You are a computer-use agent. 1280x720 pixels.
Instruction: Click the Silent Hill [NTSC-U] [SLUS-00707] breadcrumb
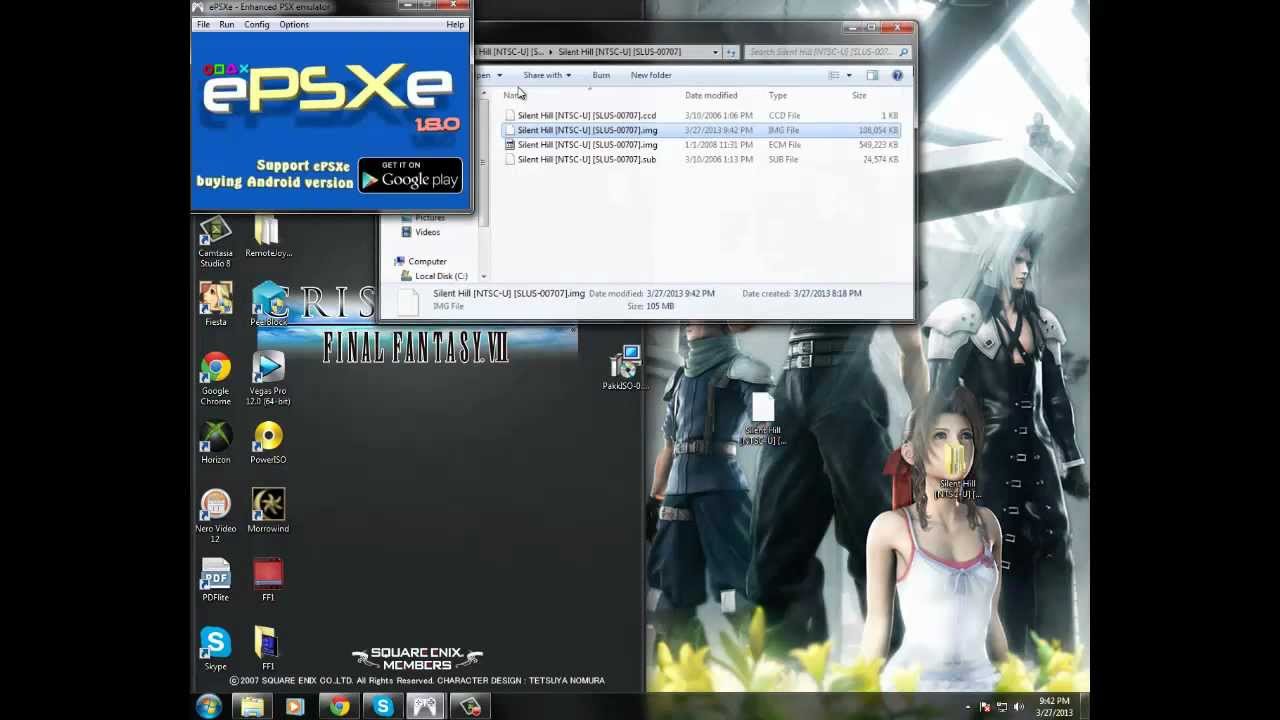(x=619, y=52)
